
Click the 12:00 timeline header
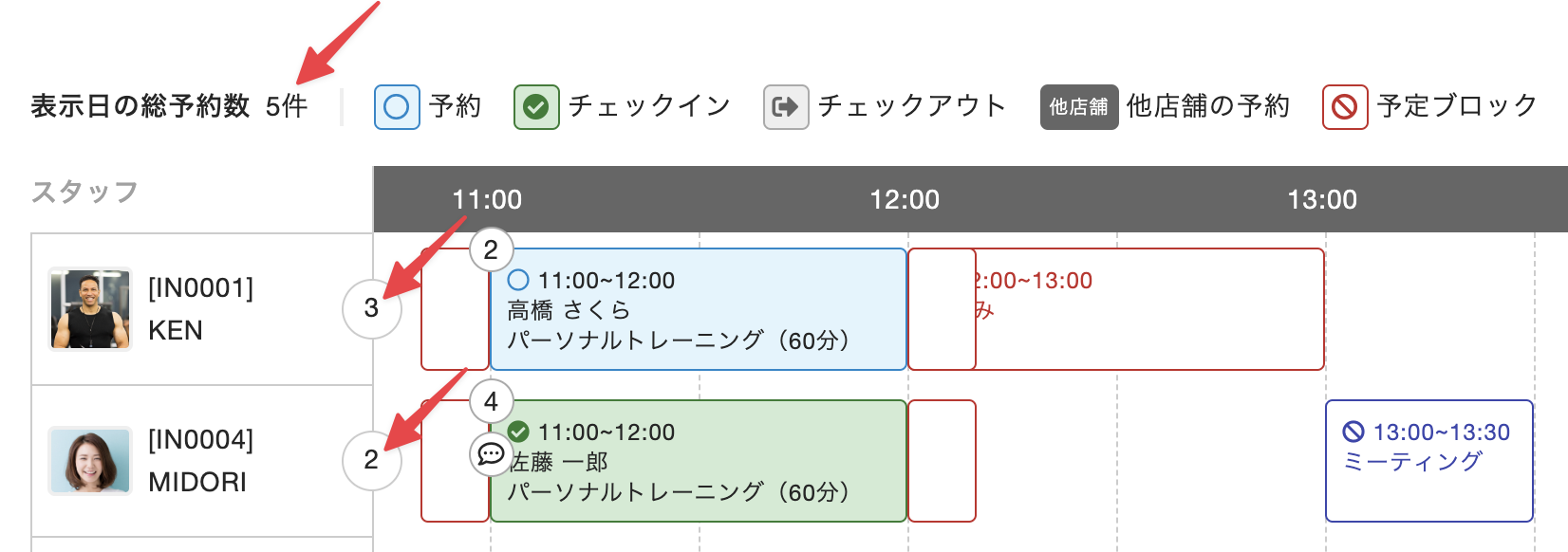tap(905, 199)
